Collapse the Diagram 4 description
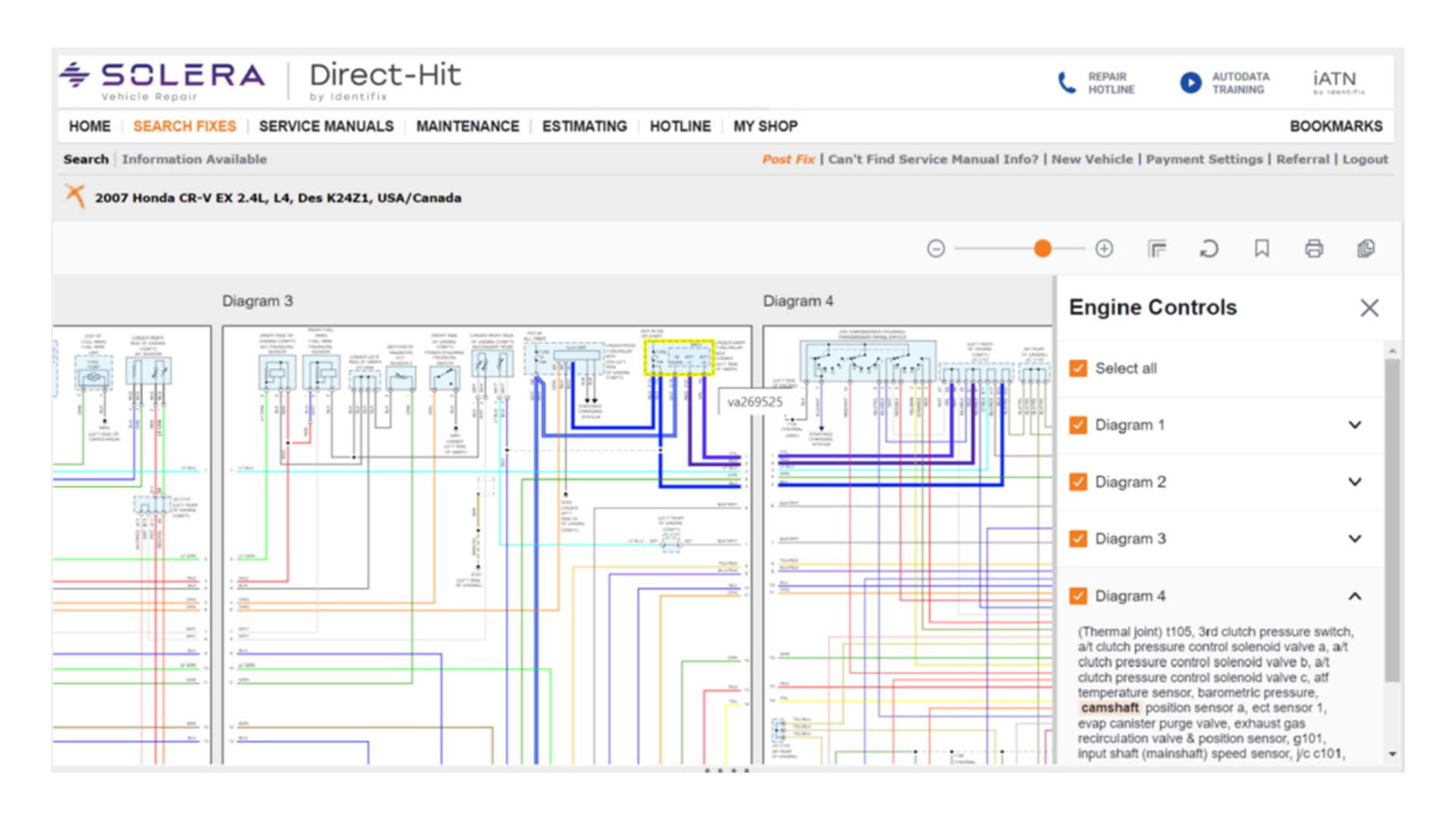Viewport: 1456px width, 819px height. [x=1354, y=596]
